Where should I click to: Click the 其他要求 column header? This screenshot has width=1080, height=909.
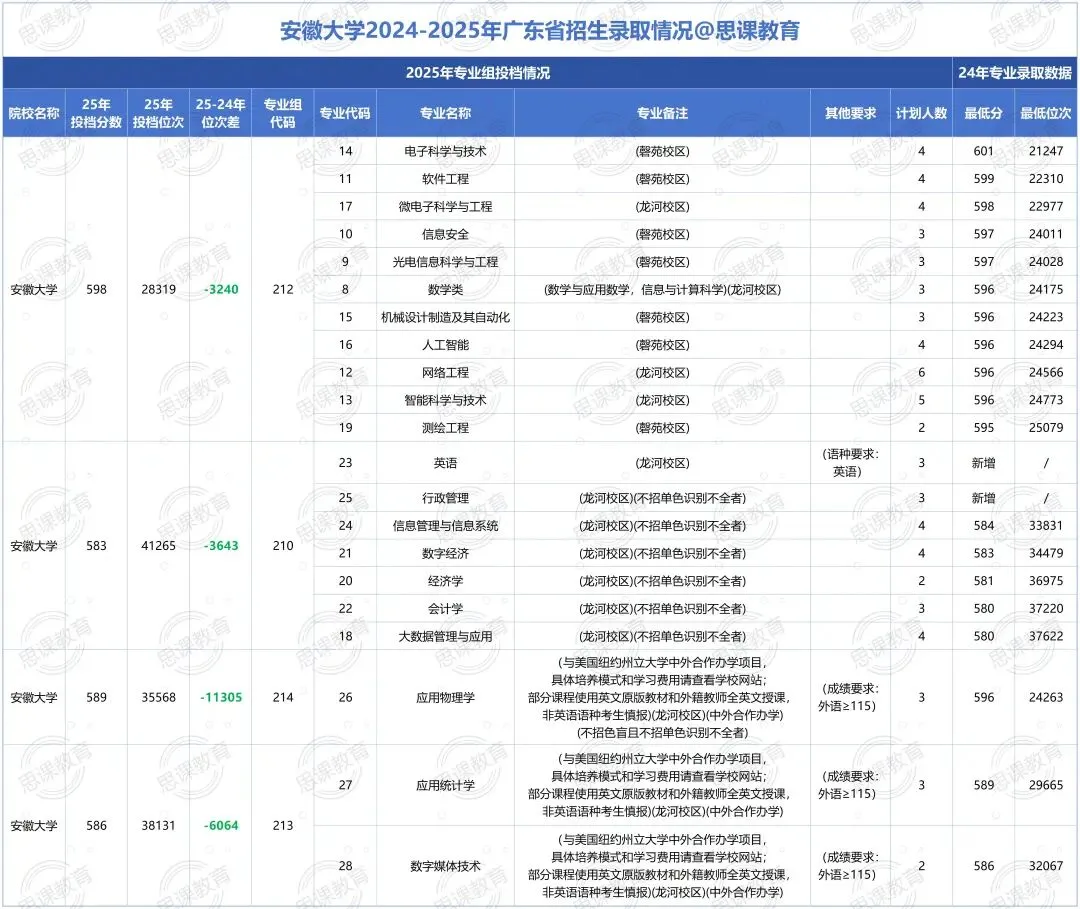pyautogui.click(x=851, y=113)
